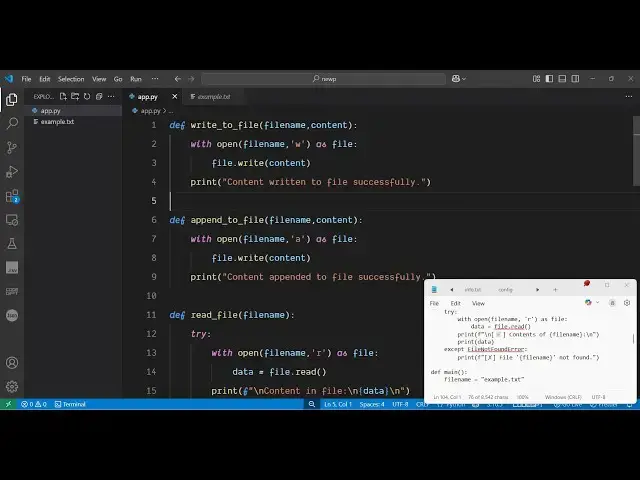This screenshot has width=640, height=480.
Task: Create a new folder in Explorer
Action: coord(75,96)
